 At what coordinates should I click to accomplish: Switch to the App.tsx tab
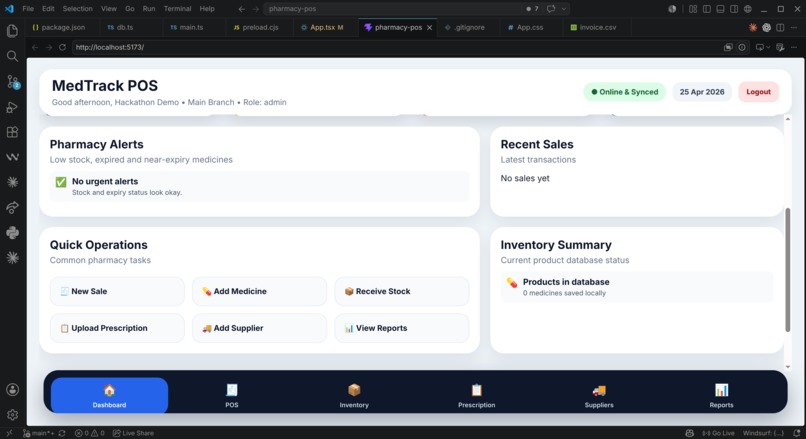click(326, 27)
